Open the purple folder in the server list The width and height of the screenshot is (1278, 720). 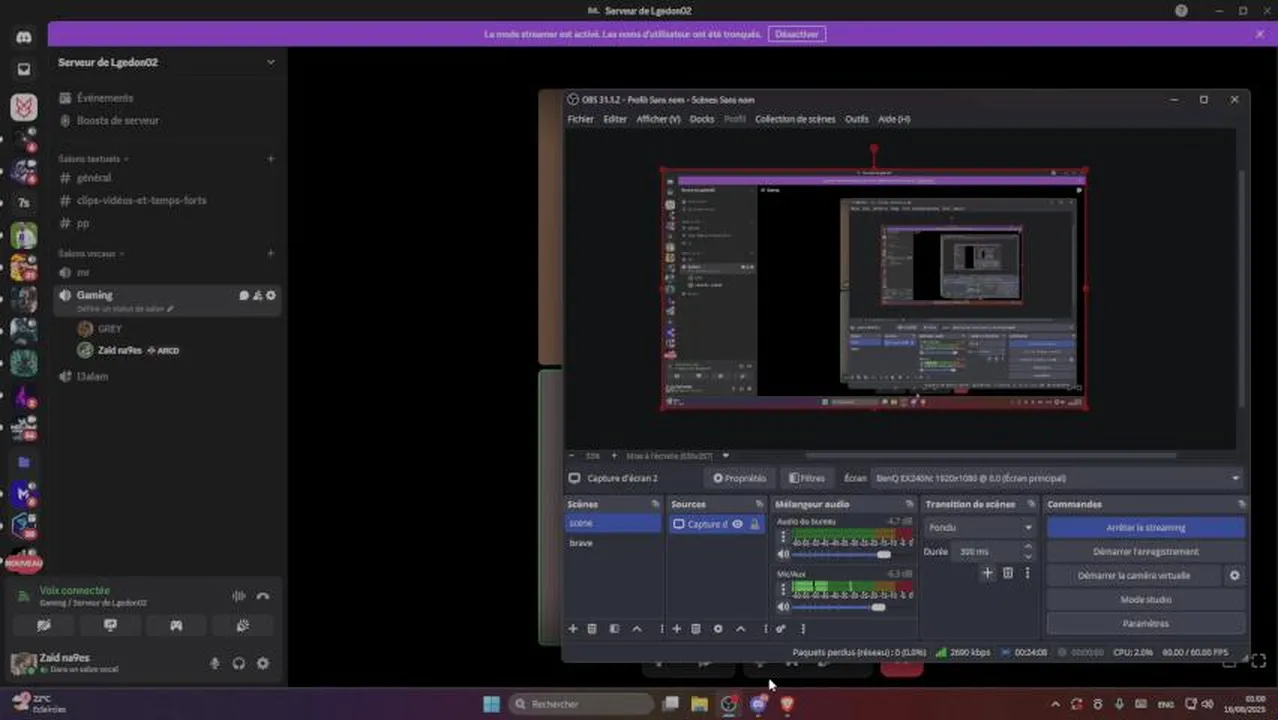[24, 462]
